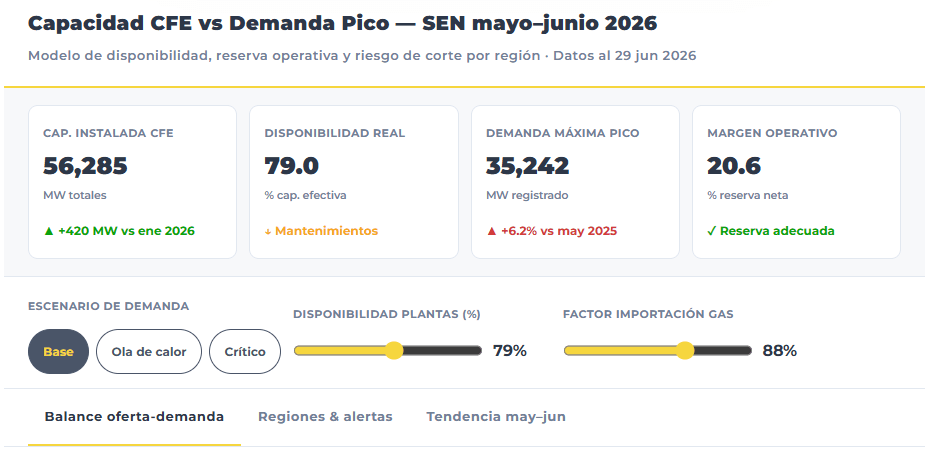Click the Reserva adecuada status text
Screen dimensions: 929x456
pos(777,231)
